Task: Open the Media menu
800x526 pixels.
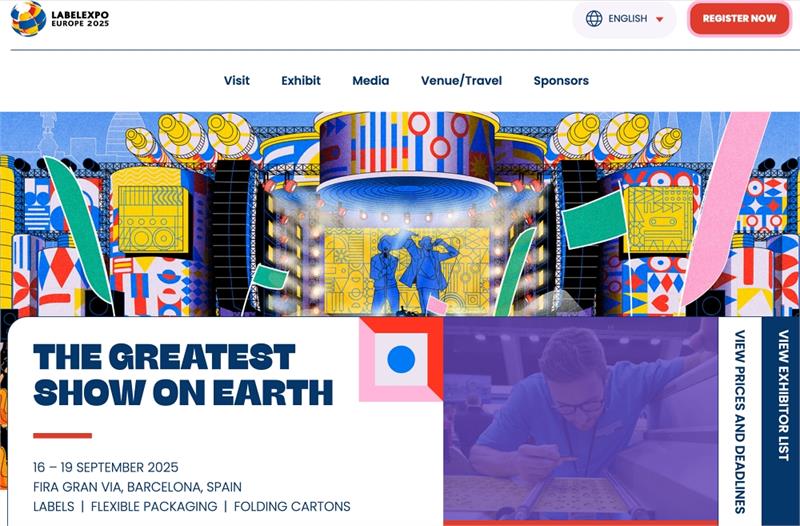Action: tap(370, 81)
